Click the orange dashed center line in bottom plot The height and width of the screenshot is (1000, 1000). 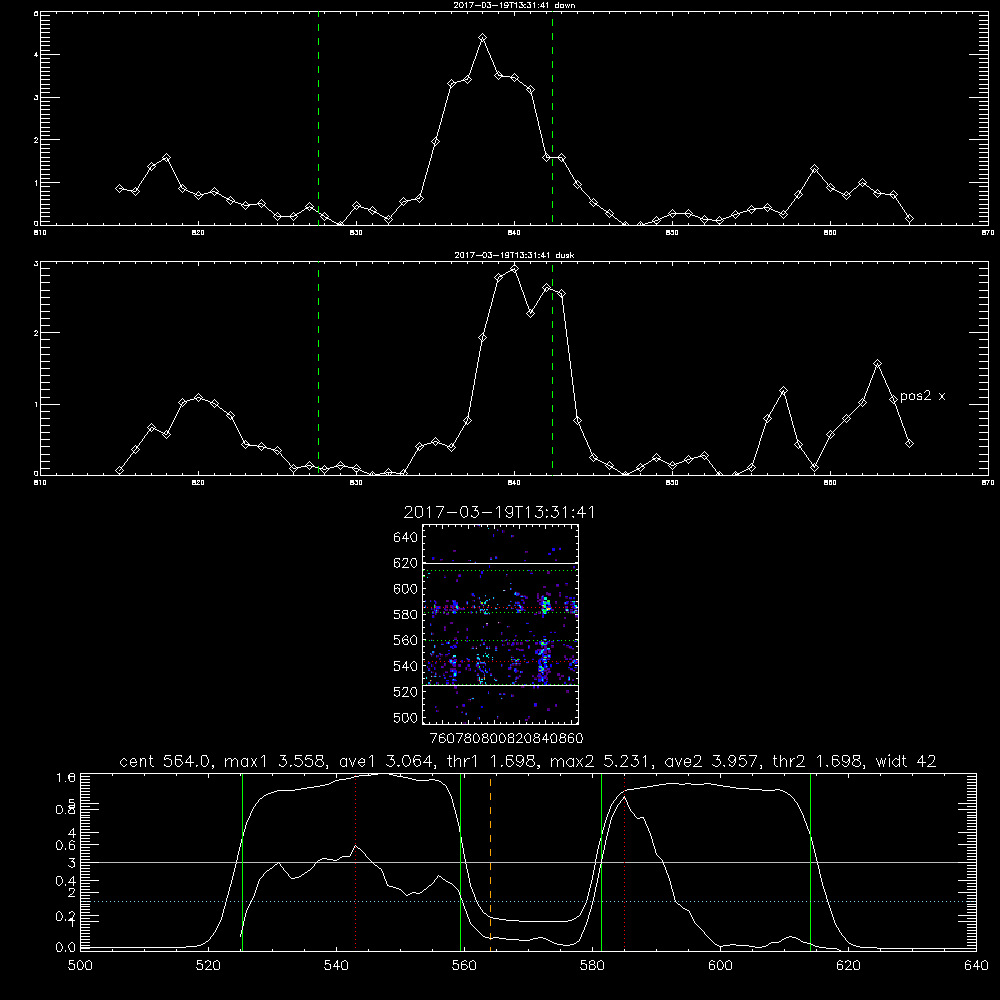(x=490, y=861)
